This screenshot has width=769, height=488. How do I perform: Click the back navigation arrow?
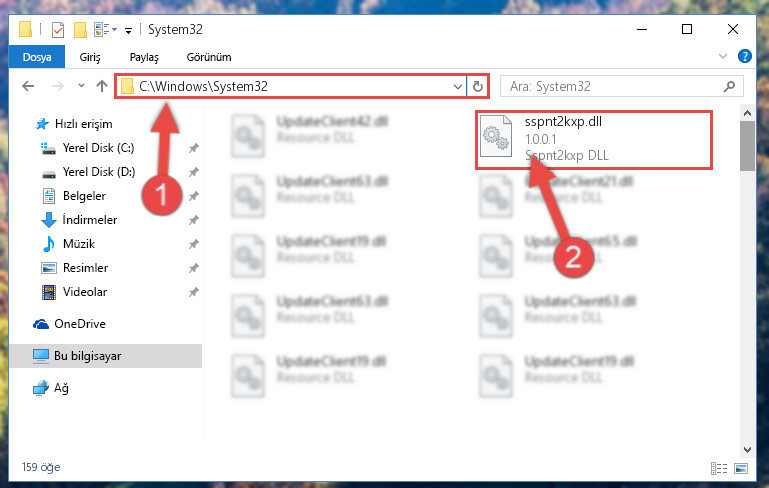(28, 86)
